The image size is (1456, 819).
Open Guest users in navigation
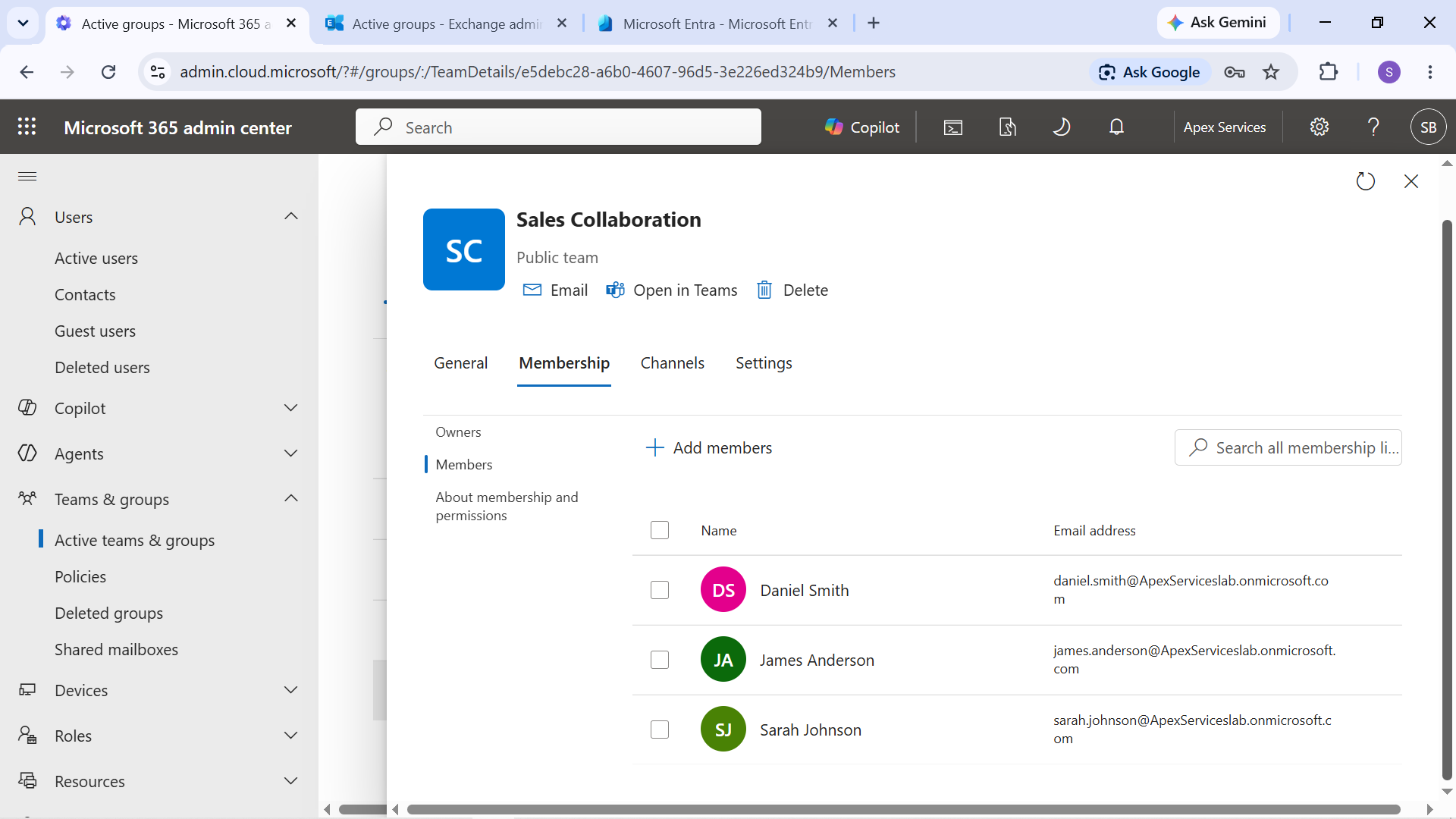point(95,331)
